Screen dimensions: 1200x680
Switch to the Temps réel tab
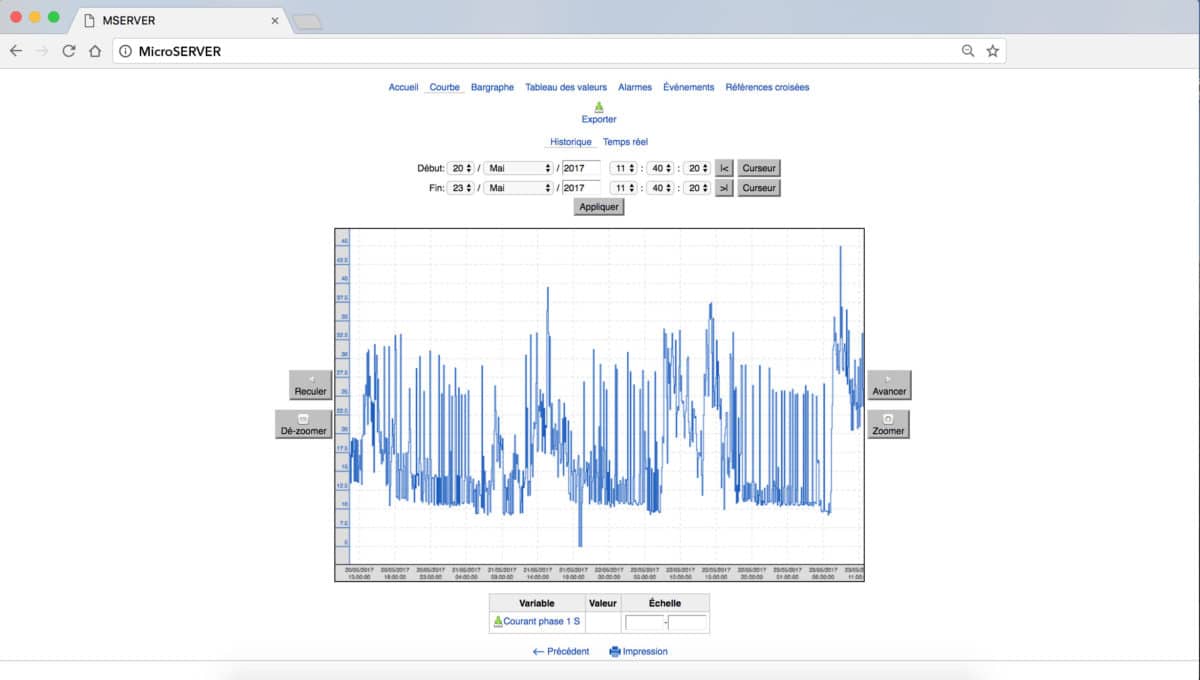pos(632,142)
